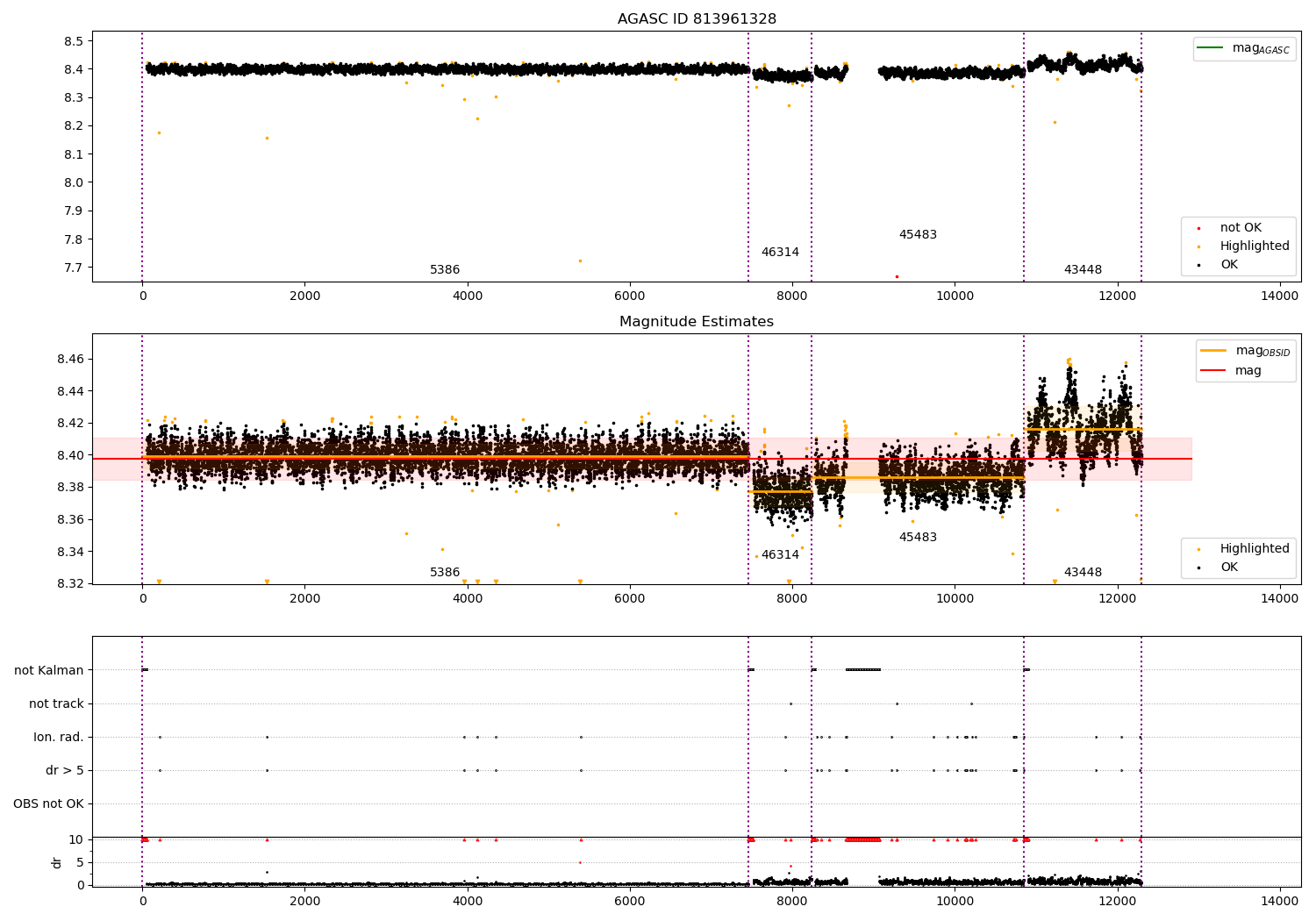Viewport: 1316px width, 921px height.
Task: Click the 'OBS not OK' row label
Action: (x=48, y=804)
